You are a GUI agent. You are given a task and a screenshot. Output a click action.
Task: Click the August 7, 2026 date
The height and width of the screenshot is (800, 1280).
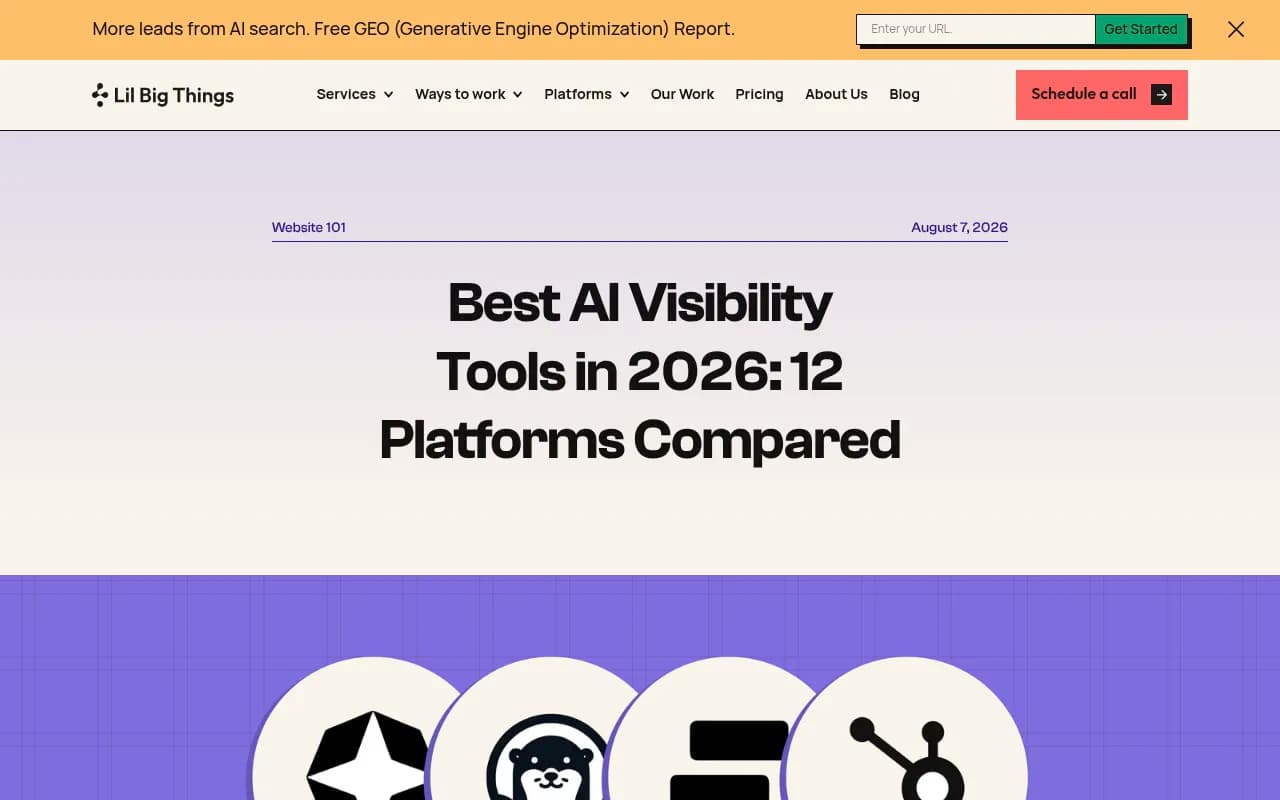pos(959,227)
